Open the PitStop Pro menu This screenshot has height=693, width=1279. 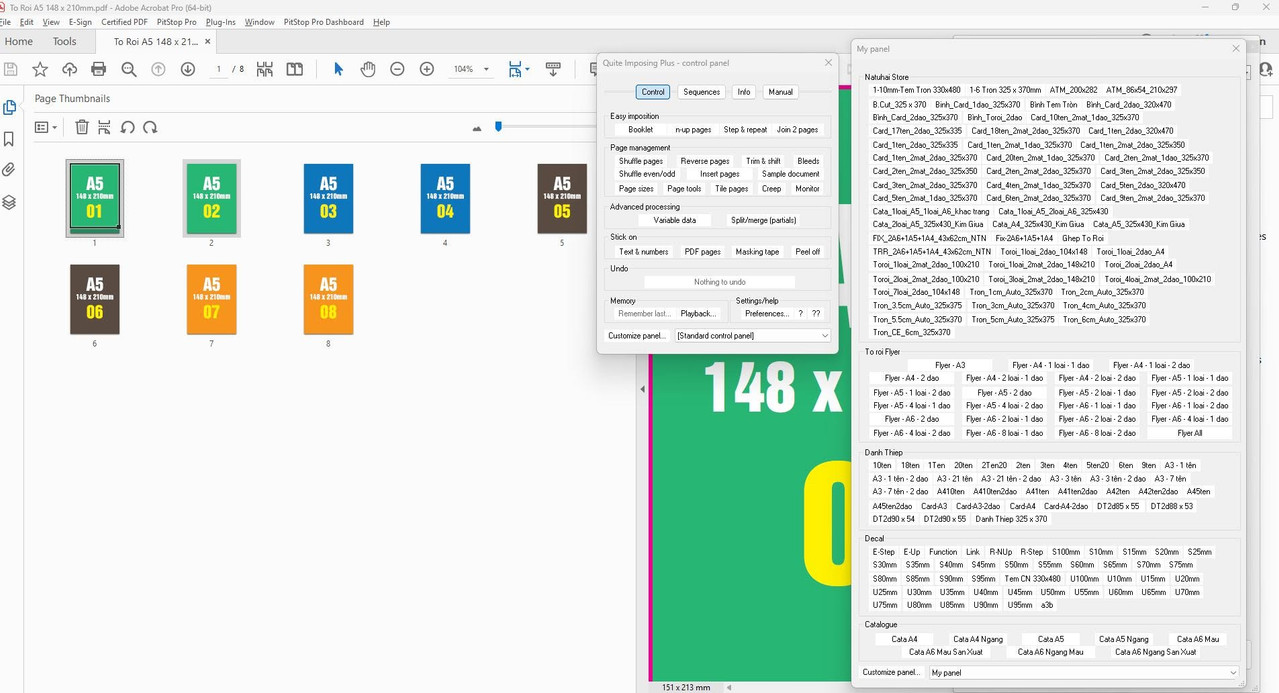click(177, 22)
